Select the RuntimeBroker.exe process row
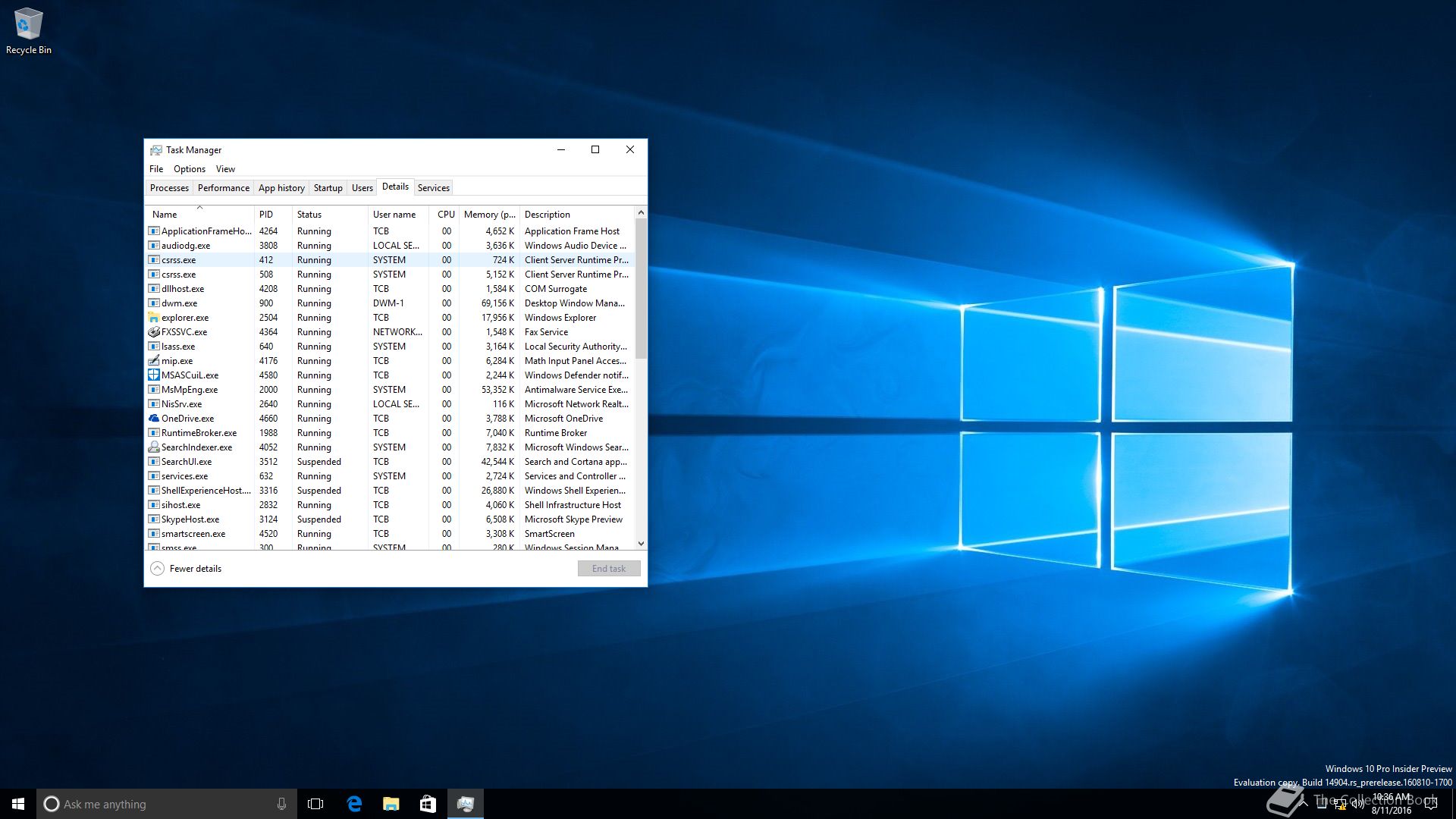Image resolution: width=1456 pixels, height=819 pixels. coord(390,433)
